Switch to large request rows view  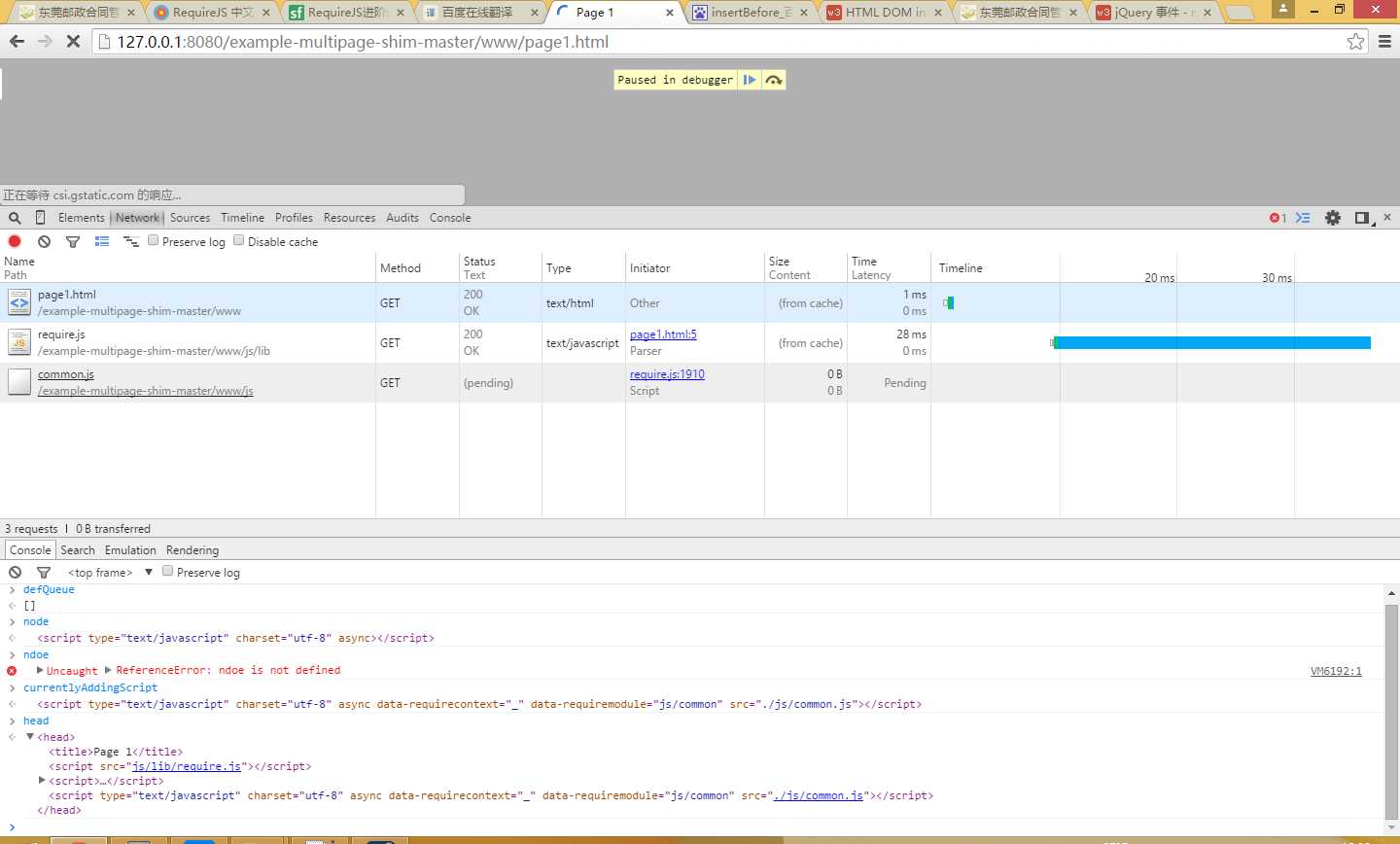coord(102,241)
